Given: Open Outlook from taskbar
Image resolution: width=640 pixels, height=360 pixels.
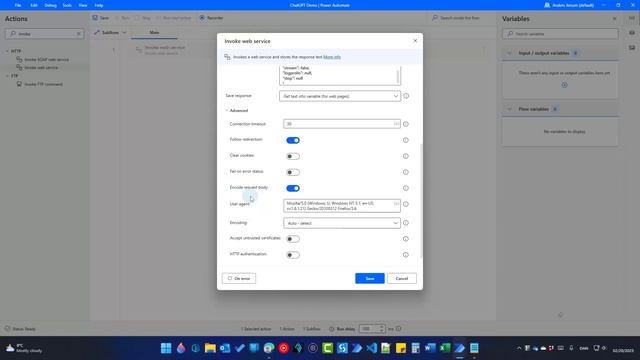Looking at the screenshot, I should tap(225, 348).
